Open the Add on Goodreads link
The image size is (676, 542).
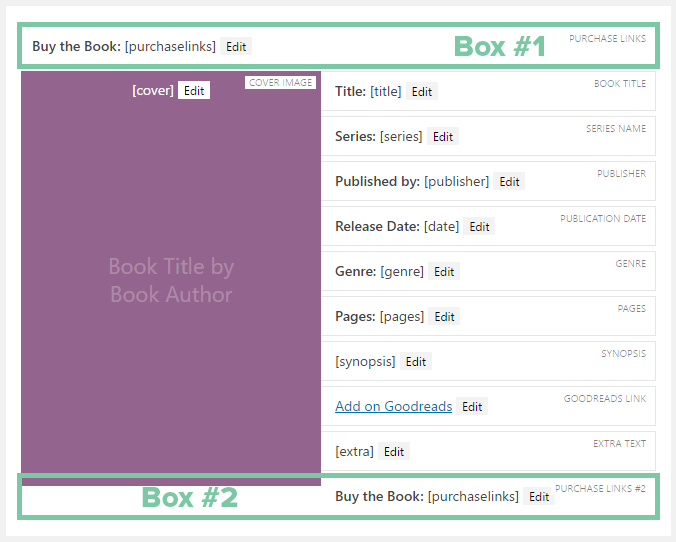click(x=394, y=406)
